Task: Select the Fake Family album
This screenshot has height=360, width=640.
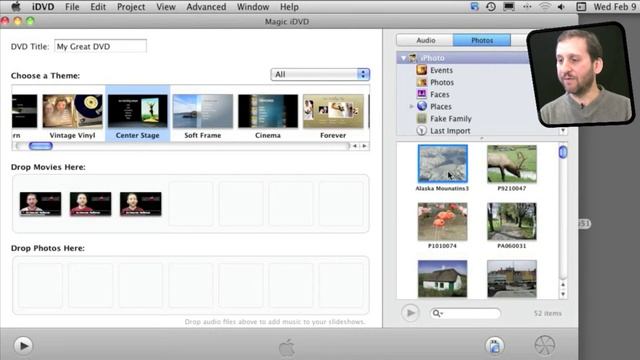Action: click(450, 119)
